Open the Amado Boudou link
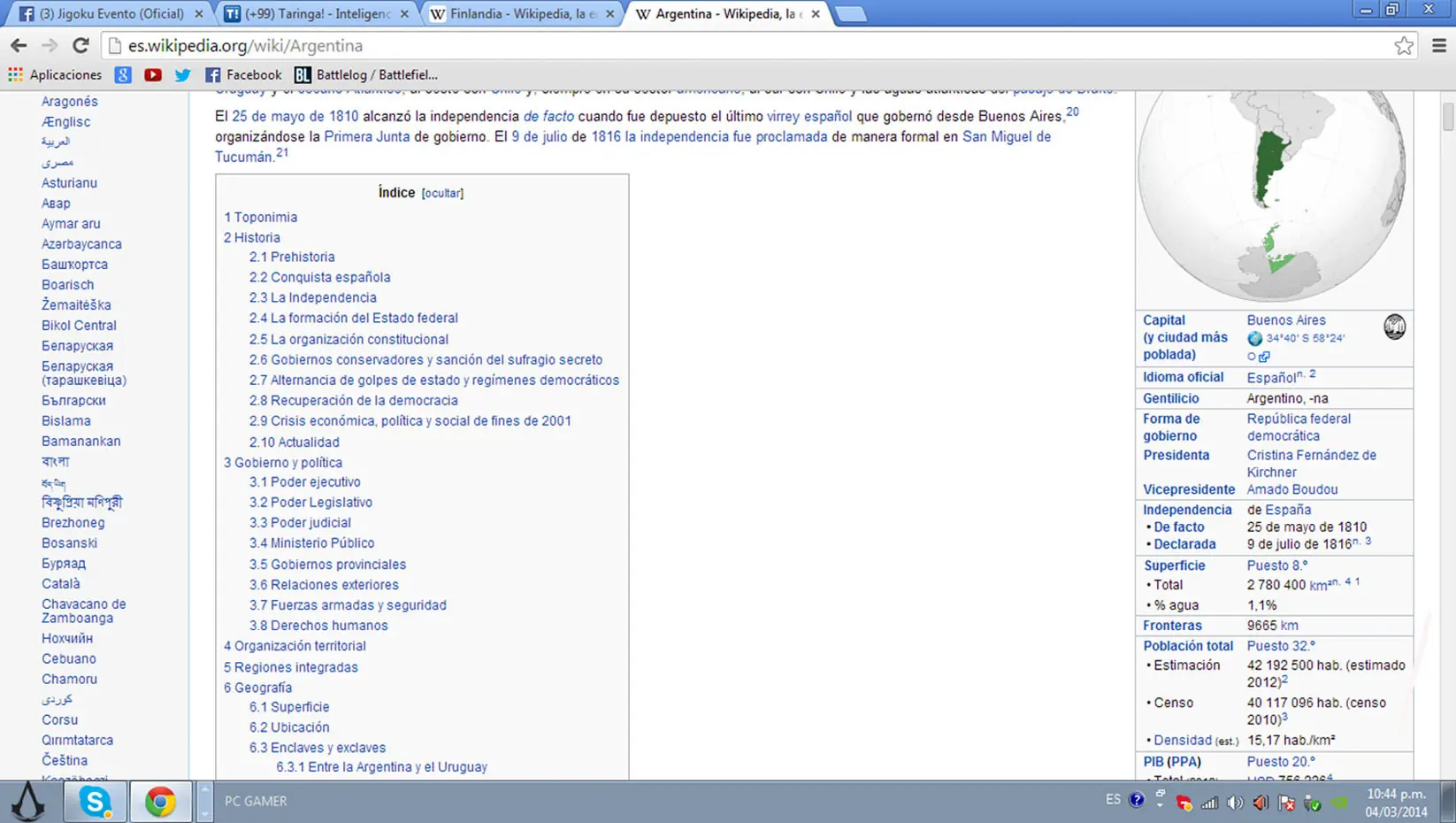Screen dimensions: 1456x823 click(1292, 489)
